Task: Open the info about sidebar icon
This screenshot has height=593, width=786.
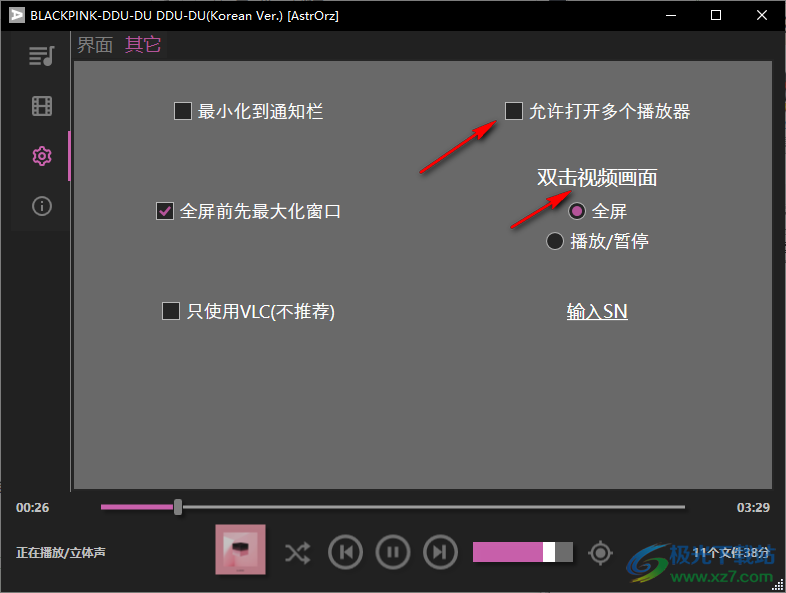Action: pyautogui.click(x=42, y=206)
